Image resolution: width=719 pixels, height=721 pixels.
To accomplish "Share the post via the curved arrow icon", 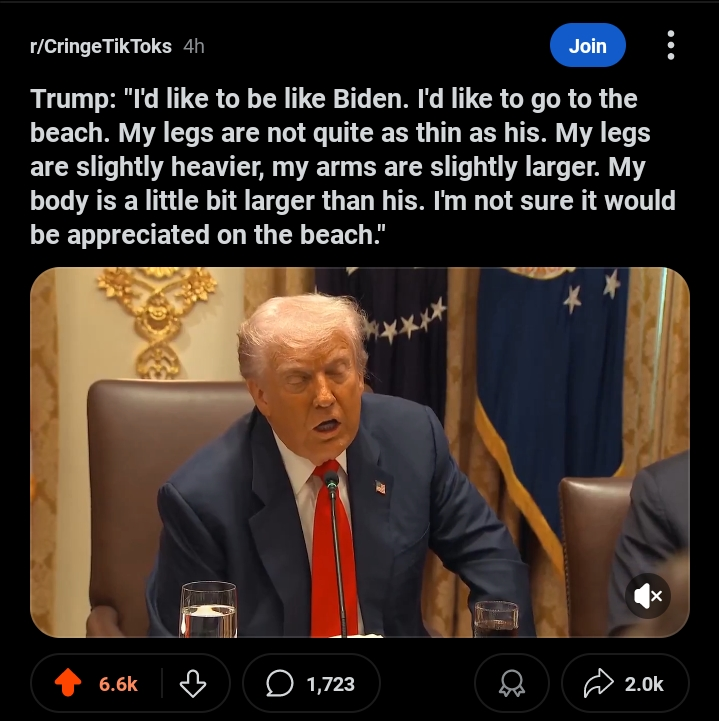I will (x=599, y=684).
